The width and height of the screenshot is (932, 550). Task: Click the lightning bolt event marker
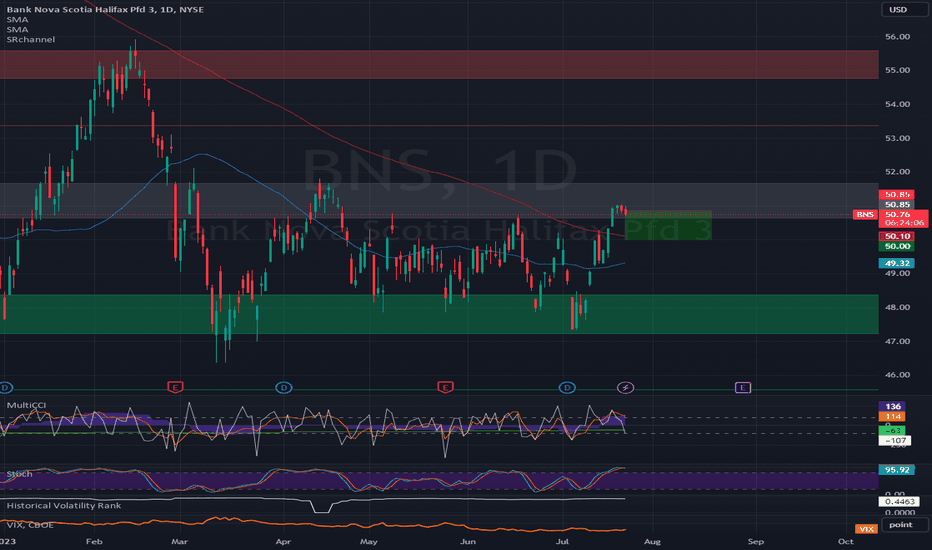click(x=625, y=388)
